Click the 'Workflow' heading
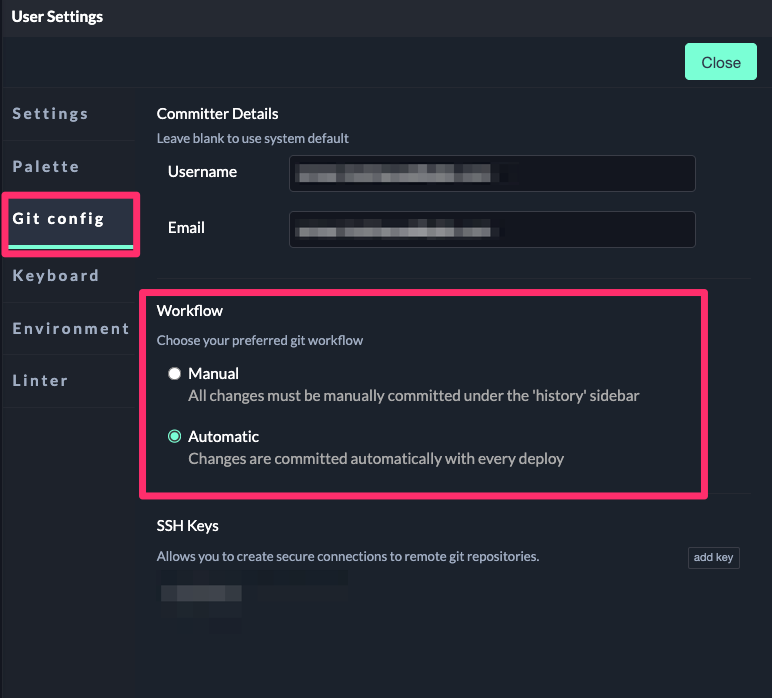This screenshot has width=772, height=698. (190, 311)
